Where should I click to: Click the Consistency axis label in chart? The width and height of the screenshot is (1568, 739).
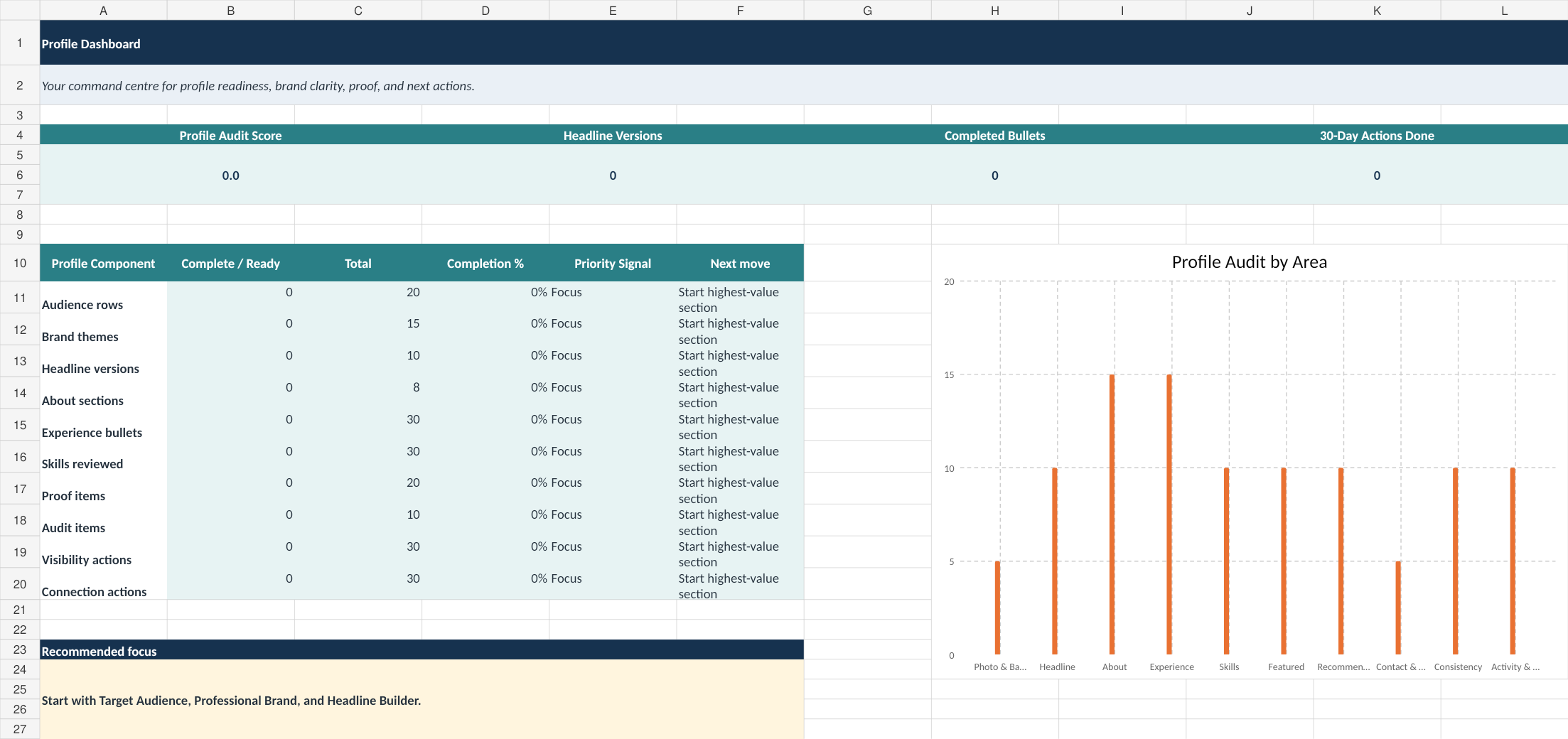pyautogui.click(x=1458, y=667)
